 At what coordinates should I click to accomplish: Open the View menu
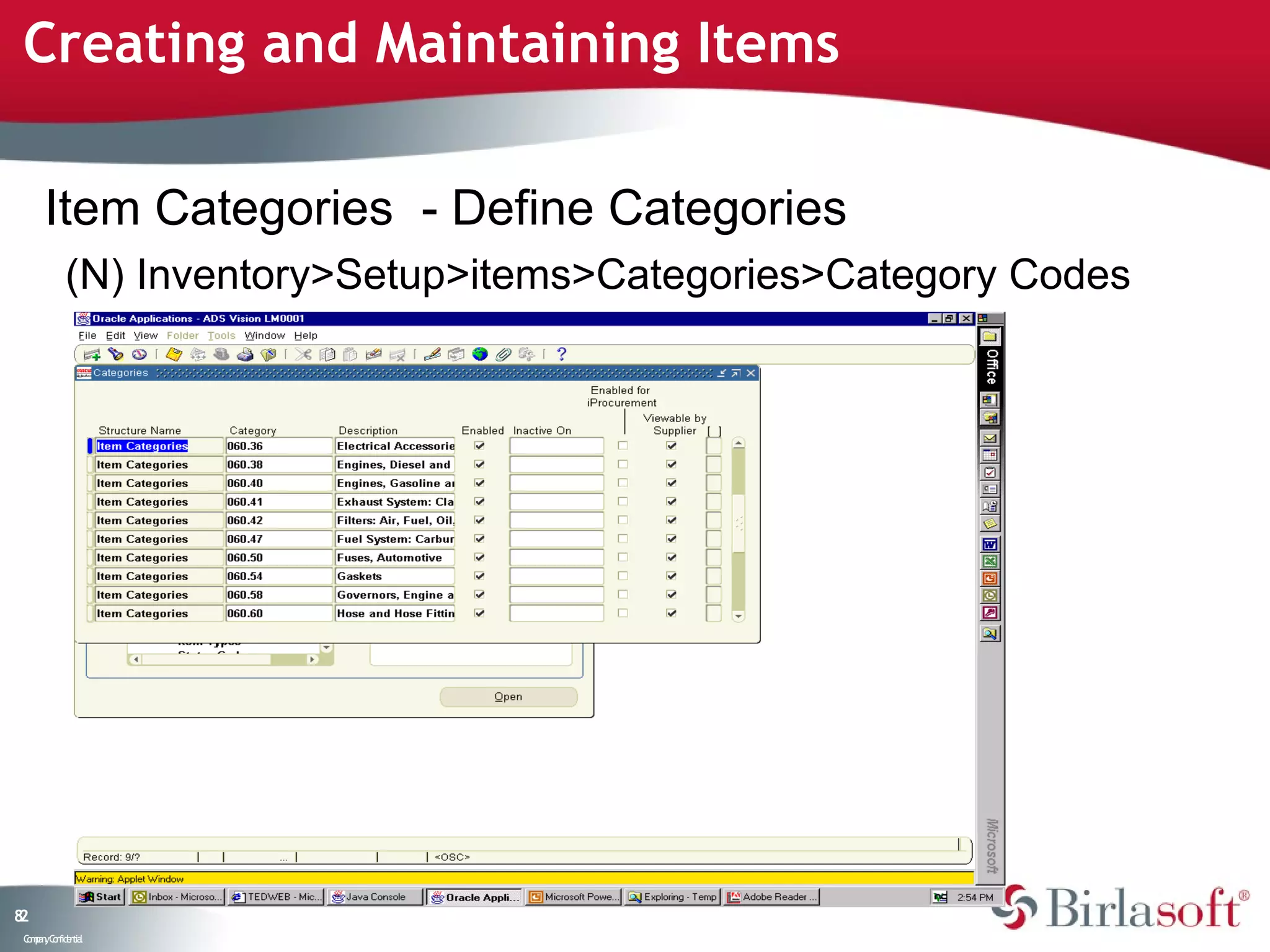pyautogui.click(x=146, y=335)
